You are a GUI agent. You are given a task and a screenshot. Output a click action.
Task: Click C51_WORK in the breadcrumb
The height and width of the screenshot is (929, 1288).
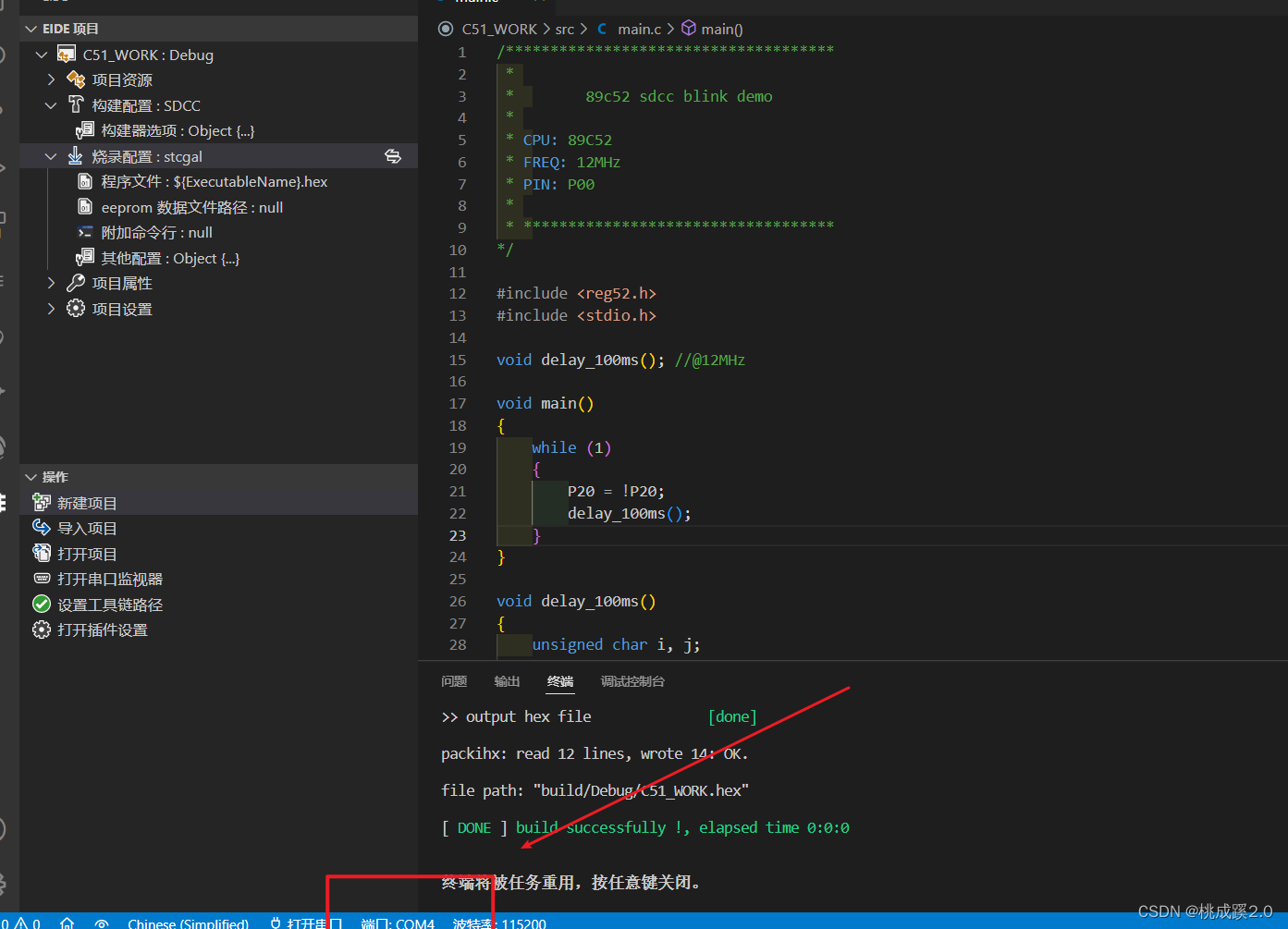click(499, 29)
